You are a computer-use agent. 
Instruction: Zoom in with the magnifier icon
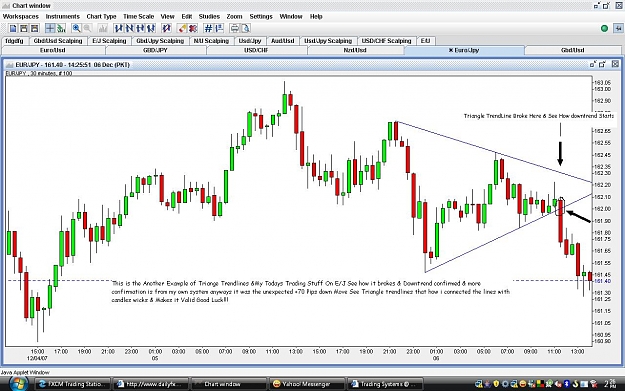[76, 28]
